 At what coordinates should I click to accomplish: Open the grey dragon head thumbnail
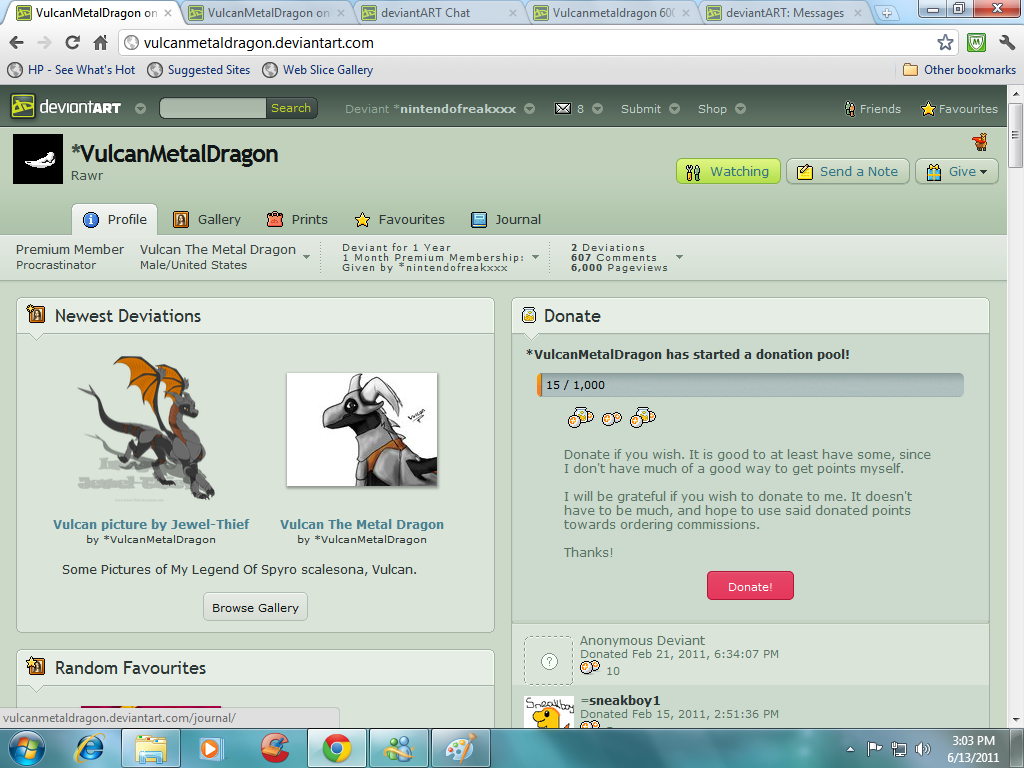362,430
